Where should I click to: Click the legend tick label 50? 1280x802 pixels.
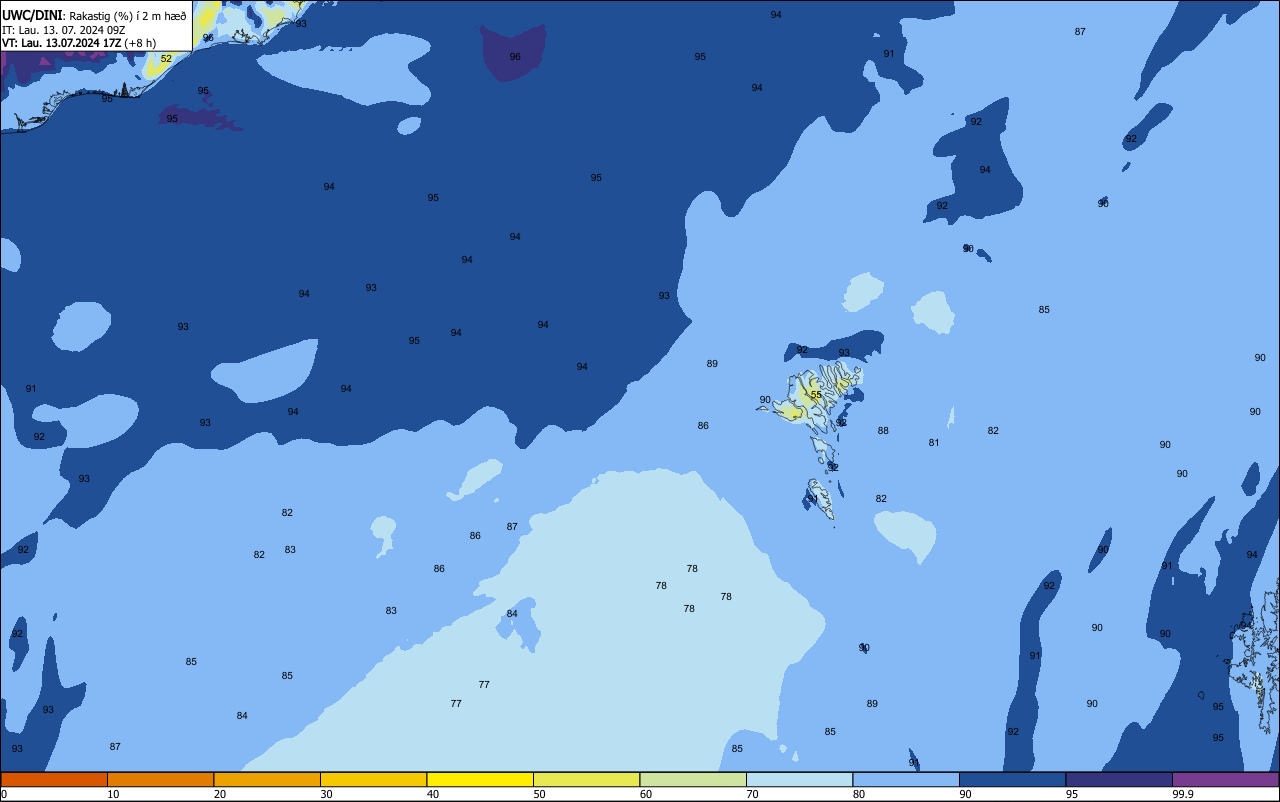(540, 794)
